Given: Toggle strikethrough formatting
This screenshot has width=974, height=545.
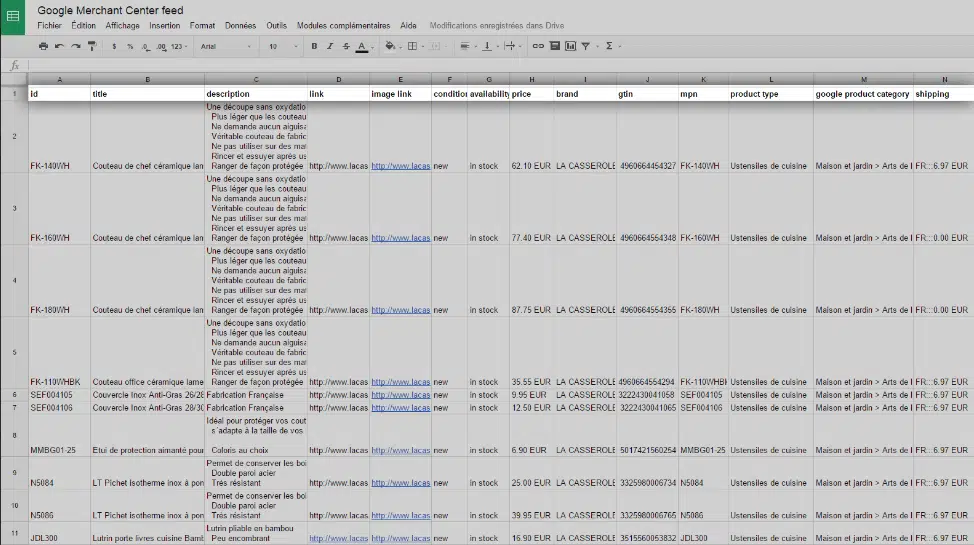Looking at the screenshot, I should [x=346, y=46].
